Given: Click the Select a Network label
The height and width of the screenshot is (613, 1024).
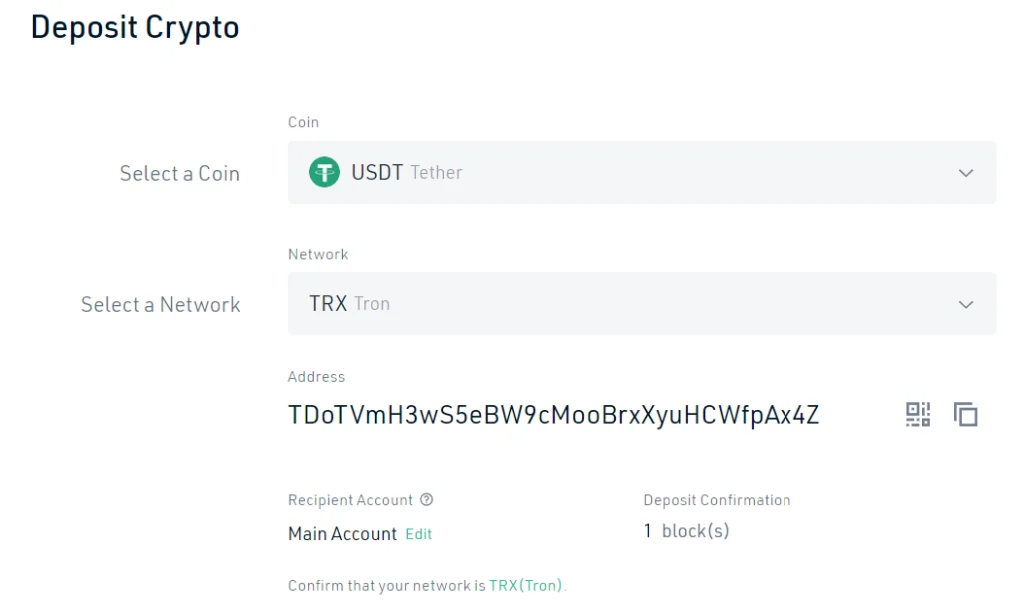Looking at the screenshot, I should [x=160, y=305].
